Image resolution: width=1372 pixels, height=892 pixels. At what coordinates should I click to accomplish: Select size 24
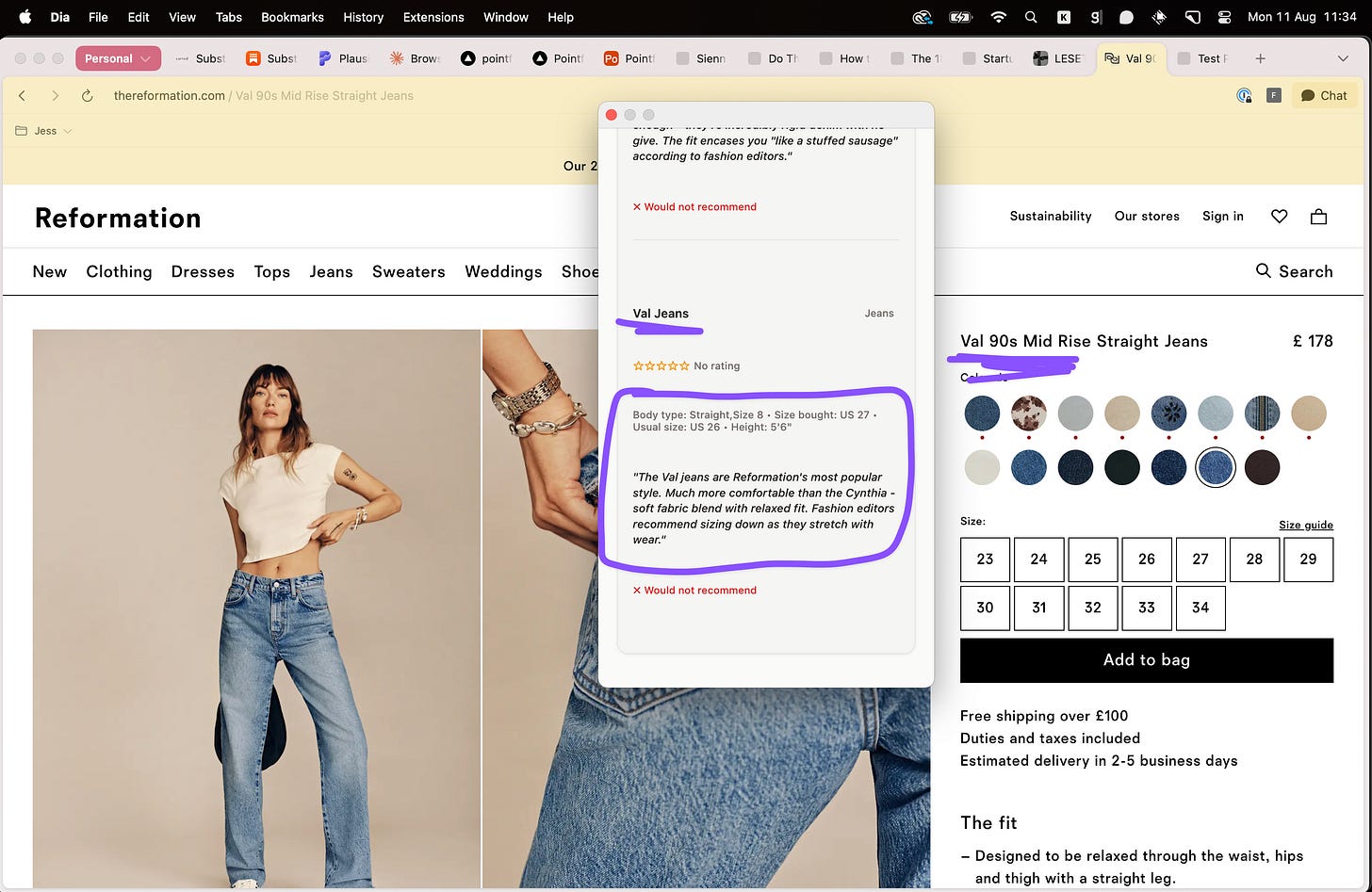[x=1038, y=559]
